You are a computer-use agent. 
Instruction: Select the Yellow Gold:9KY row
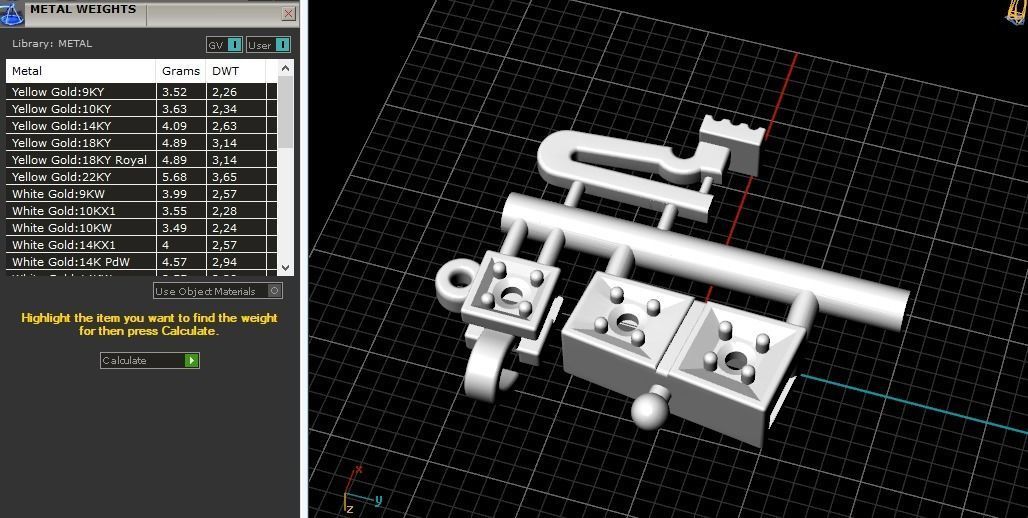pyautogui.click(x=142, y=92)
